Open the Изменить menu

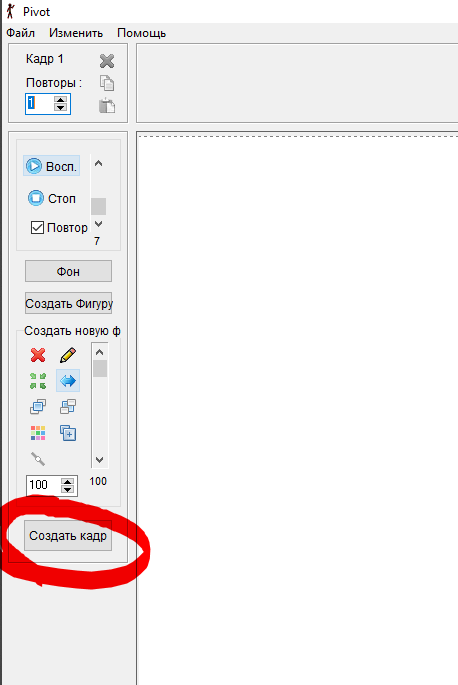76,33
